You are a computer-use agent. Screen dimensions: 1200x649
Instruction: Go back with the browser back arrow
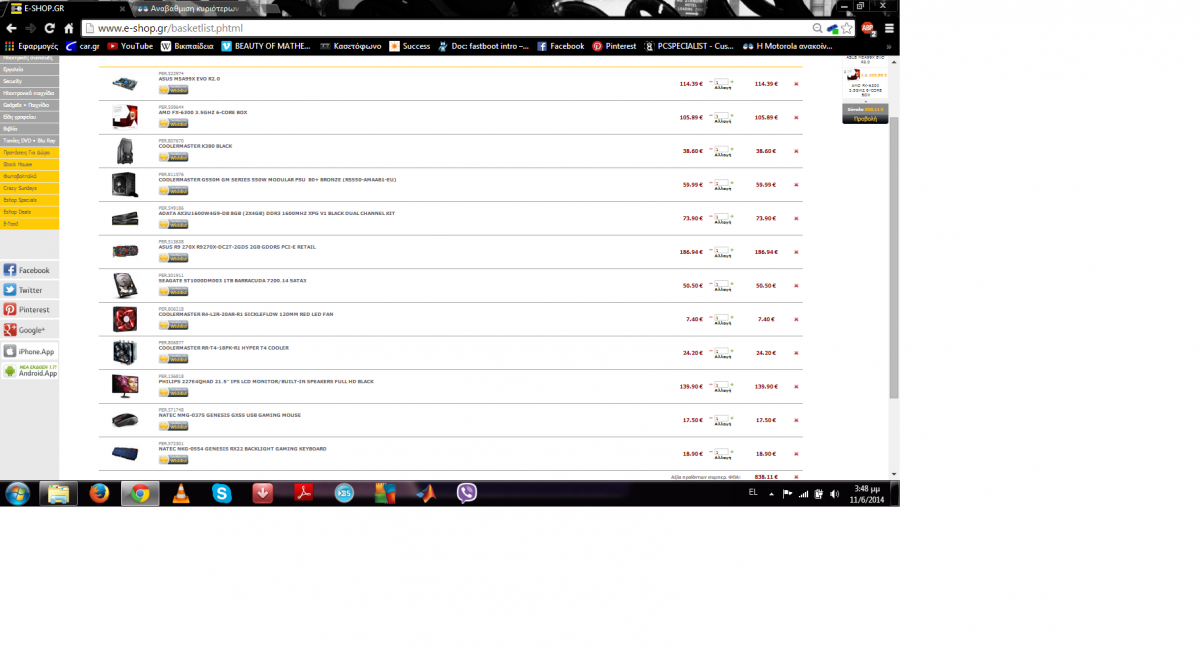point(10,28)
